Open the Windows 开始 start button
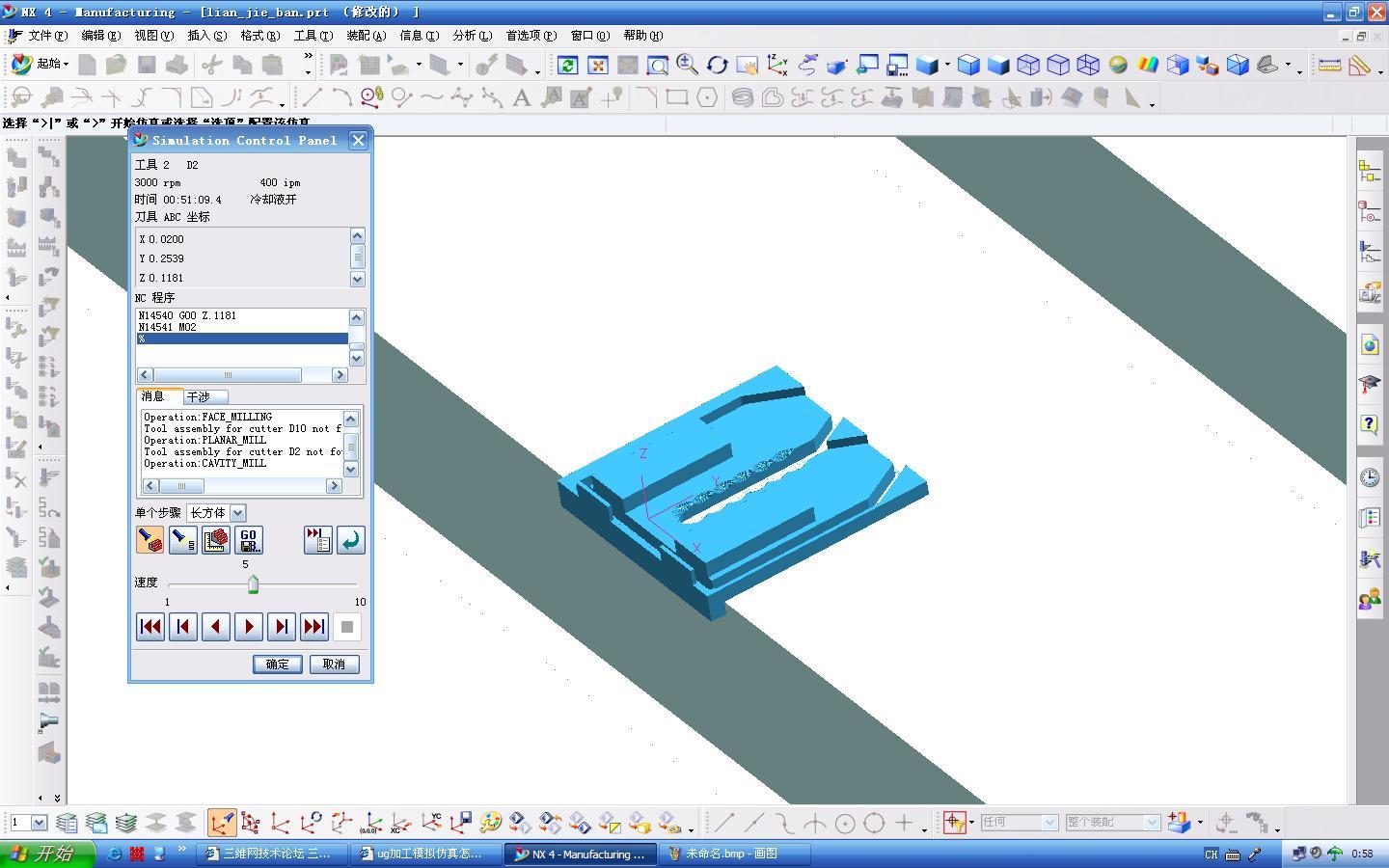The image size is (1389, 868). 47,854
